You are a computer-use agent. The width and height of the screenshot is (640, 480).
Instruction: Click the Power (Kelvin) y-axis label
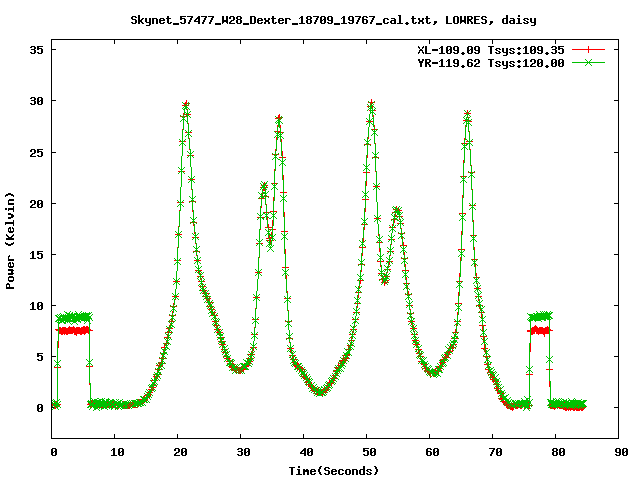point(10,241)
